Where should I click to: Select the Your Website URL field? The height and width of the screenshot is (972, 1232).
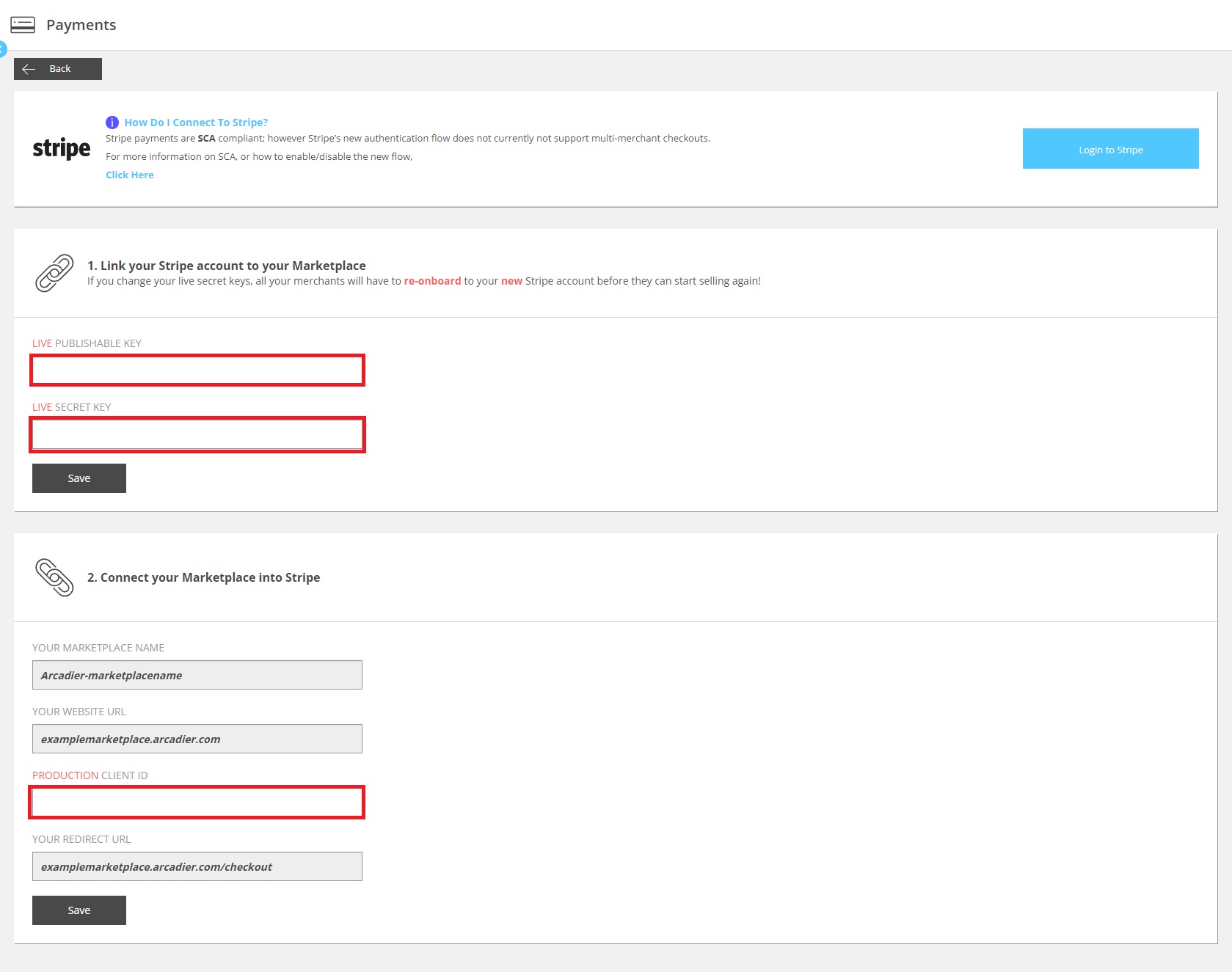pos(197,739)
